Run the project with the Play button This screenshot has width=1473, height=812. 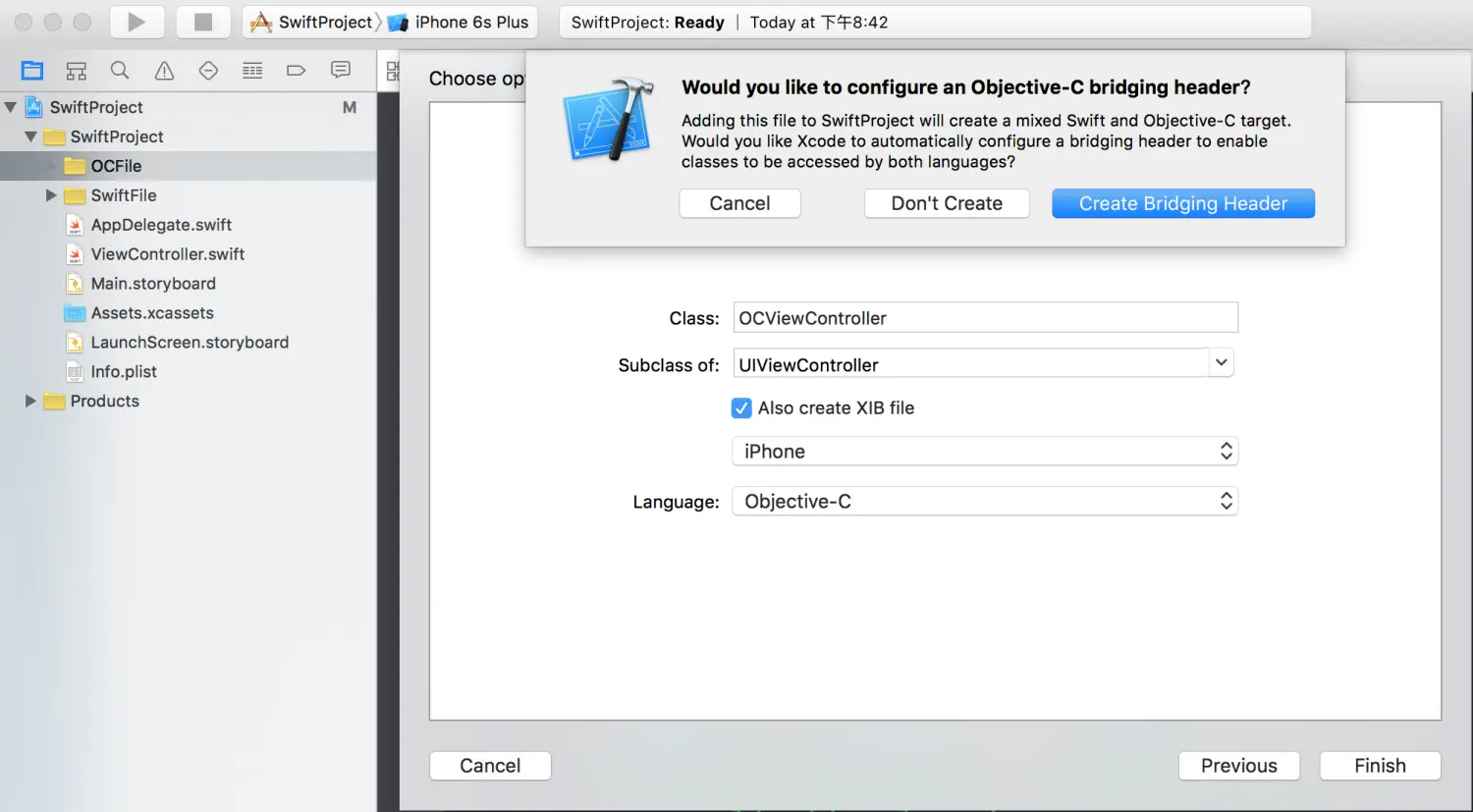click(136, 22)
